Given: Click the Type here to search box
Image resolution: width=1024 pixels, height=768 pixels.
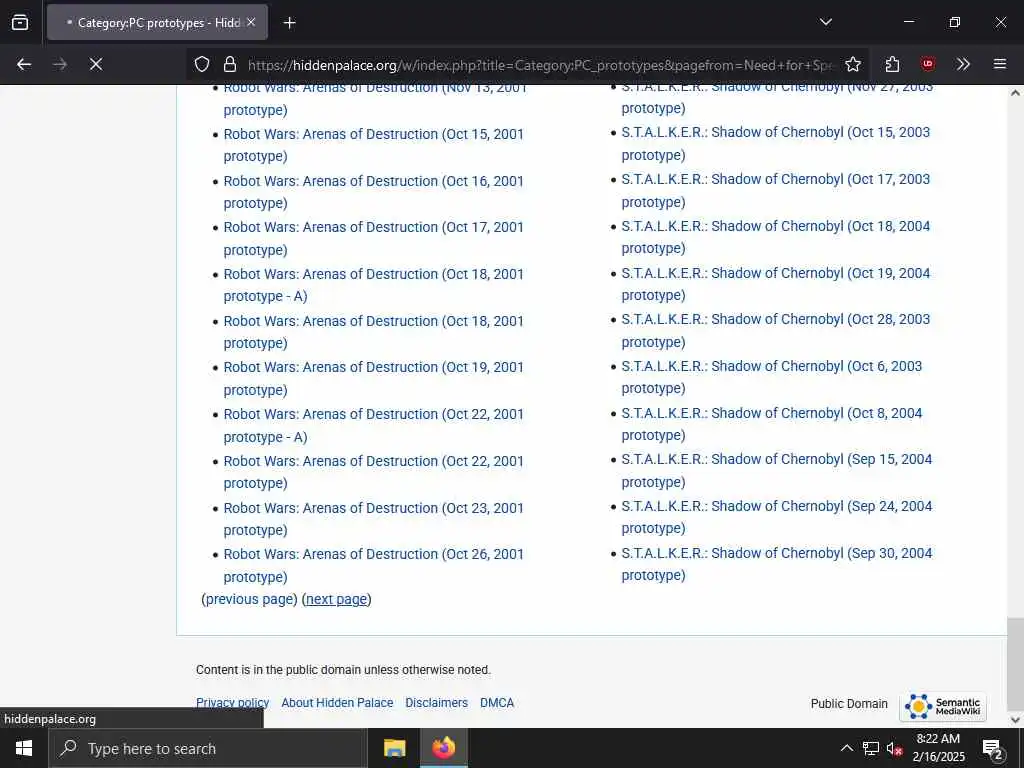Looking at the screenshot, I should 208,748.
